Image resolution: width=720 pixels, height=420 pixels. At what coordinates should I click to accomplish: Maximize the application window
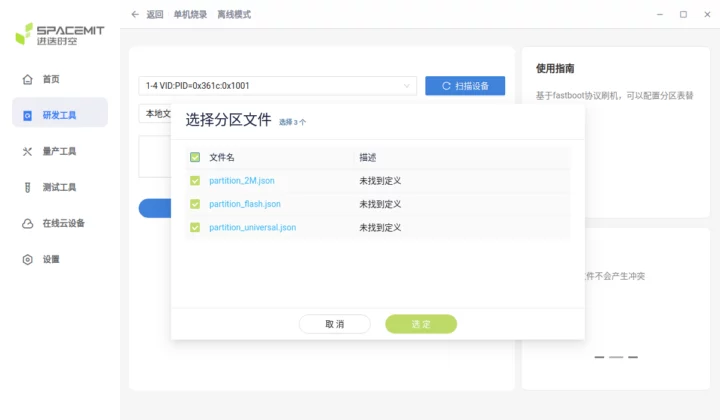coord(683,15)
